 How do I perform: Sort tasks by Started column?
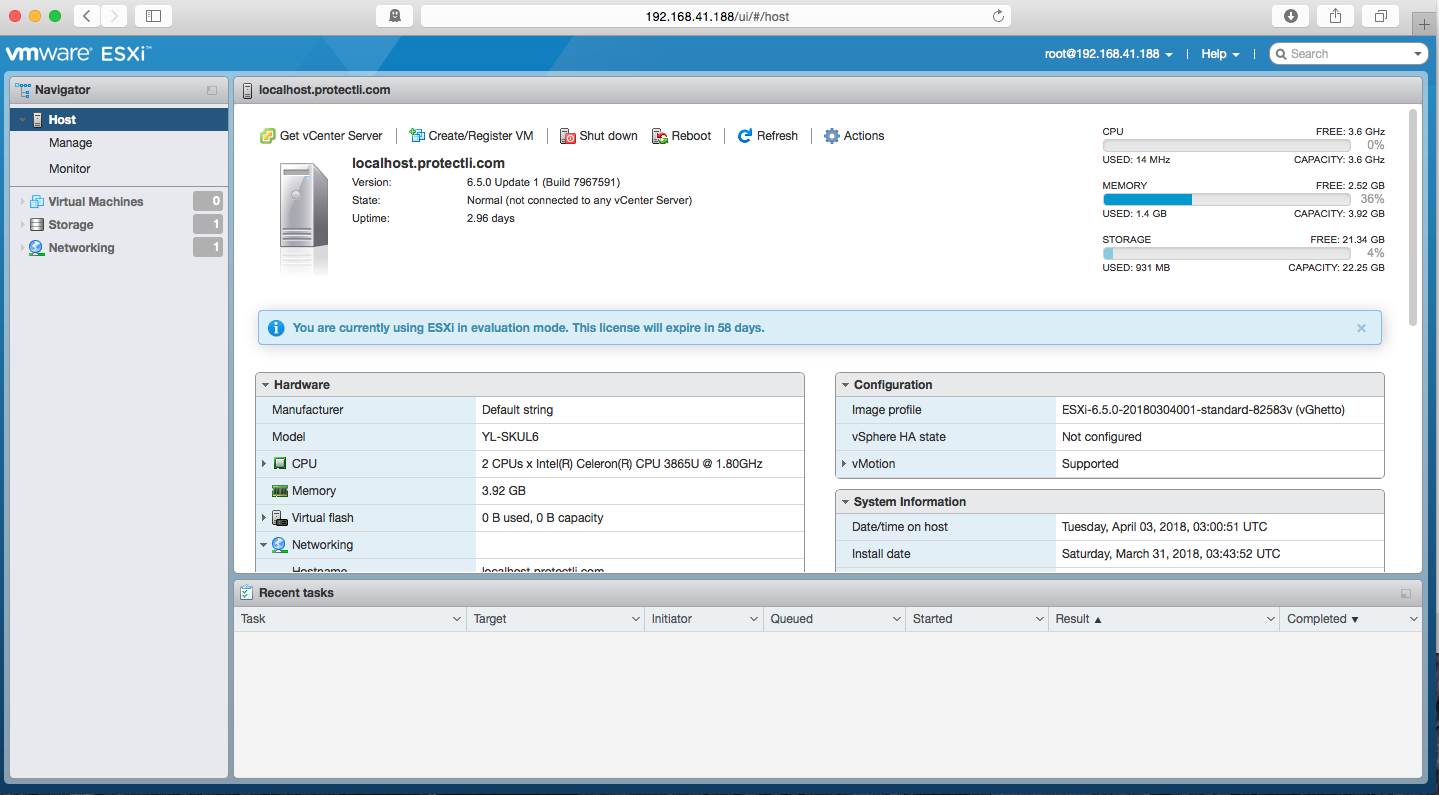[x=932, y=619]
